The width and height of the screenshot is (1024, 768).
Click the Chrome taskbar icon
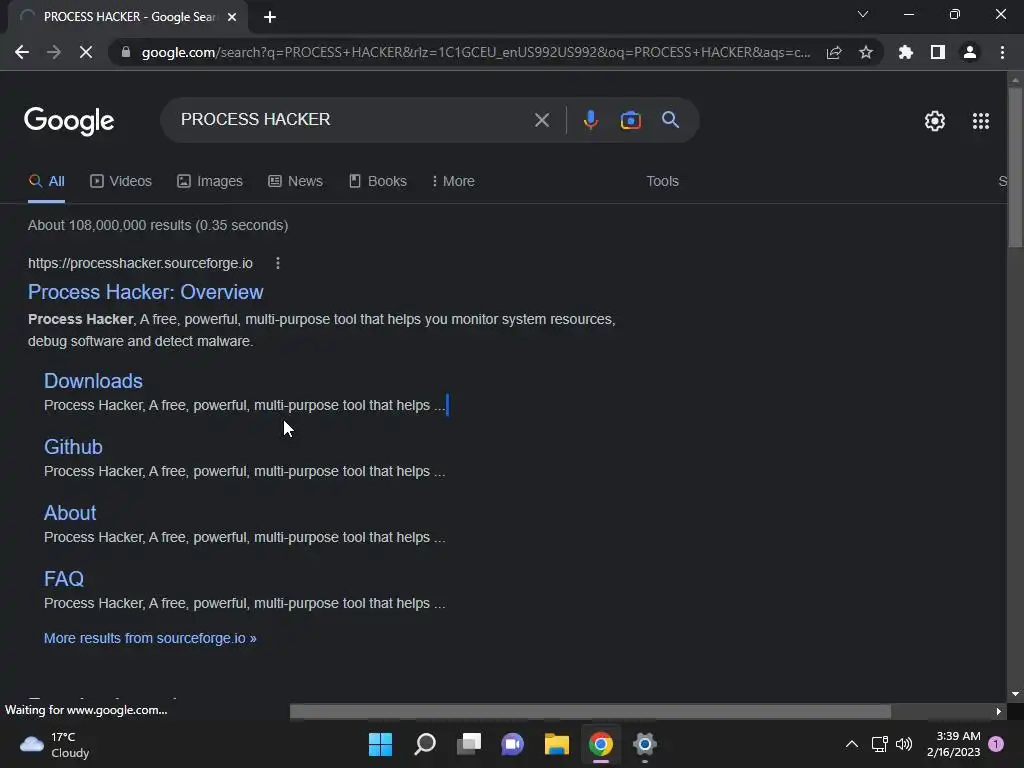pyautogui.click(x=601, y=744)
